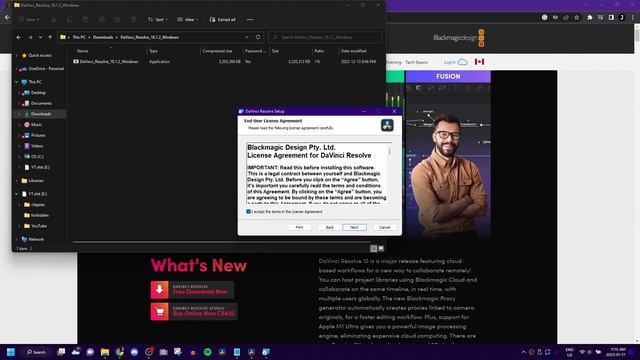Click the Rename icon in Explorer toolbar
This screenshot has width=640, height=360.
point(102,20)
